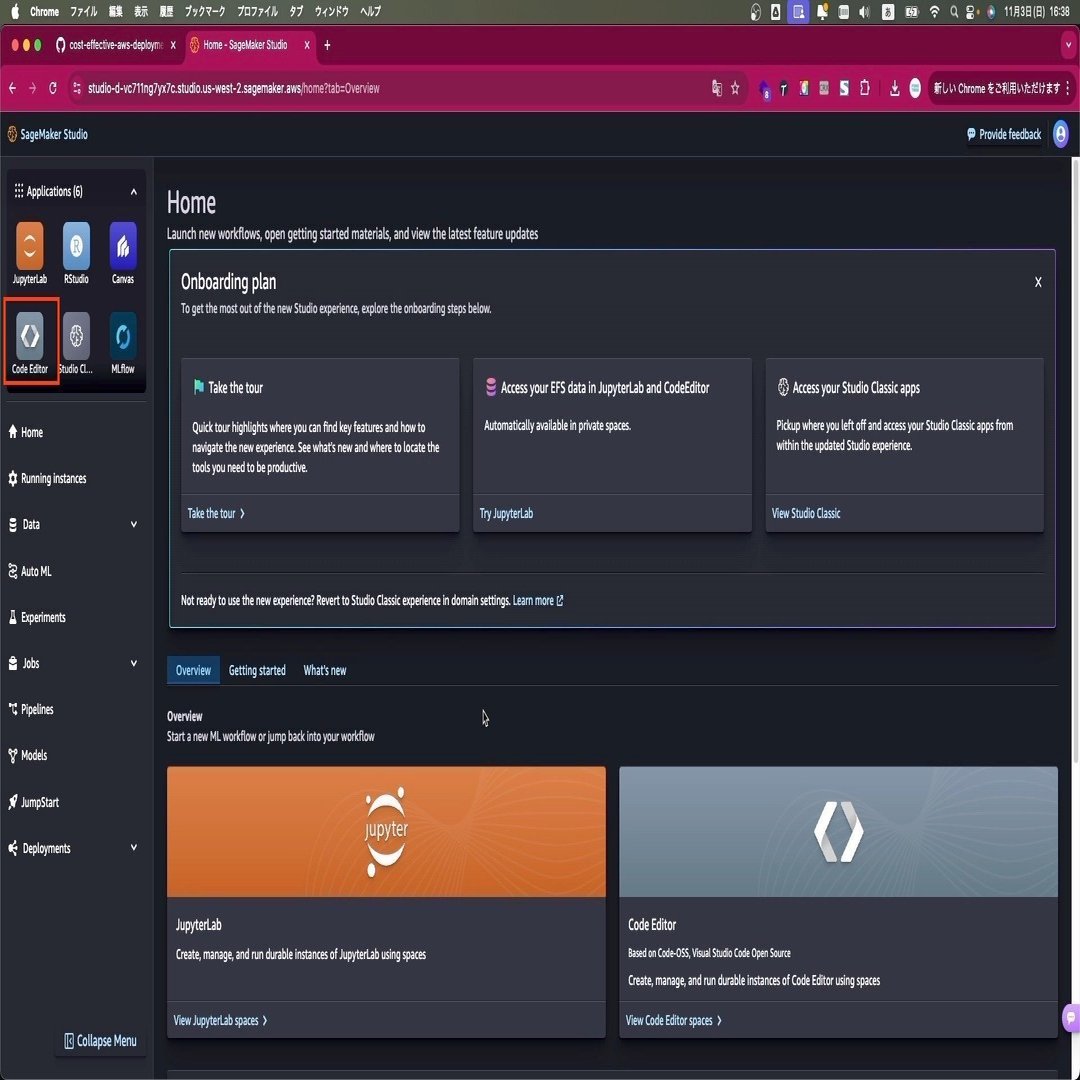The width and height of the screenshot is (1080, 1080).
Task: Select the Home - SageMaker Studio tab
Action: (x=245, y=45)
